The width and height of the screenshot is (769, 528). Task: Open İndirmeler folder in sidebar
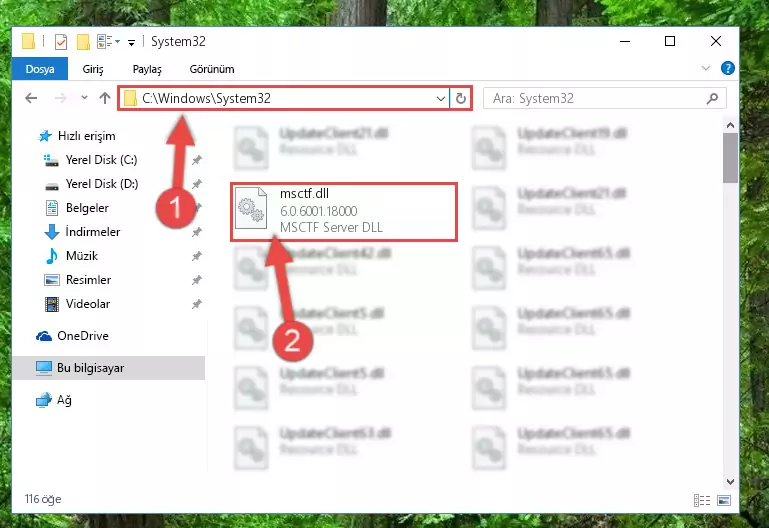click(93, 232)
